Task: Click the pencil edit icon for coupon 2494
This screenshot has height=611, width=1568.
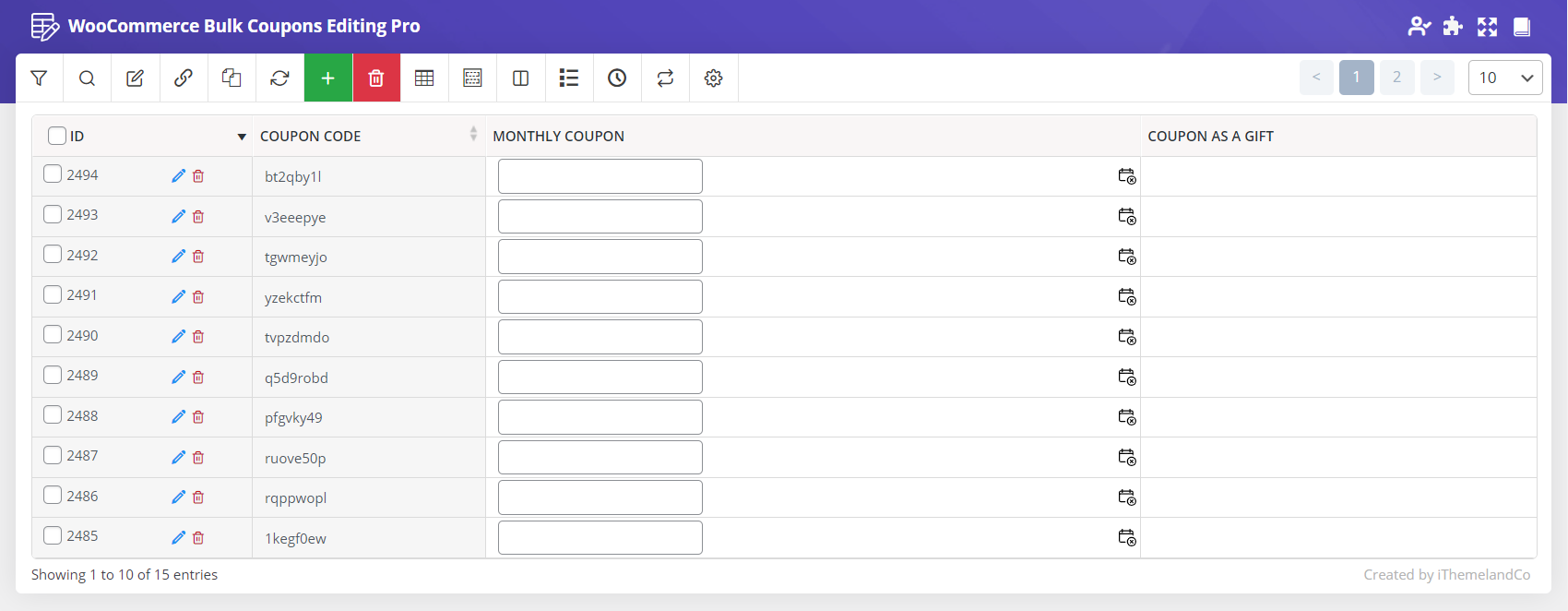Action: [178, 175]
